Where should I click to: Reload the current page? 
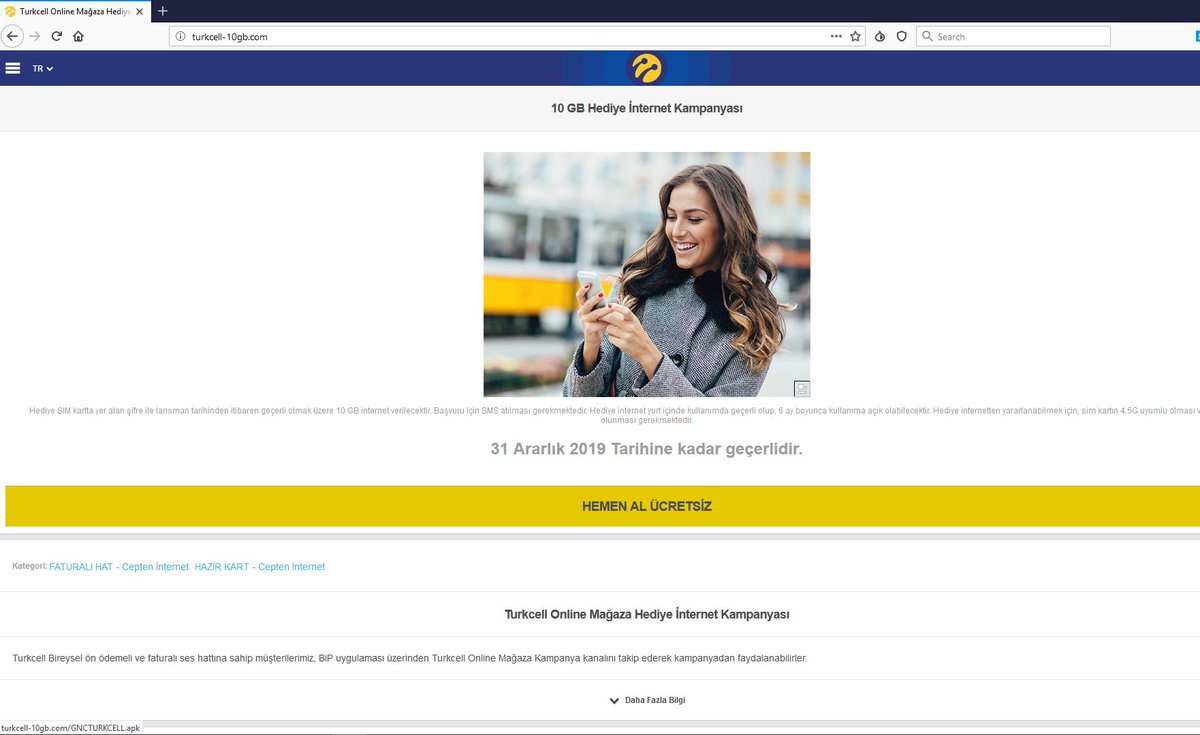(x=57, y=36)
